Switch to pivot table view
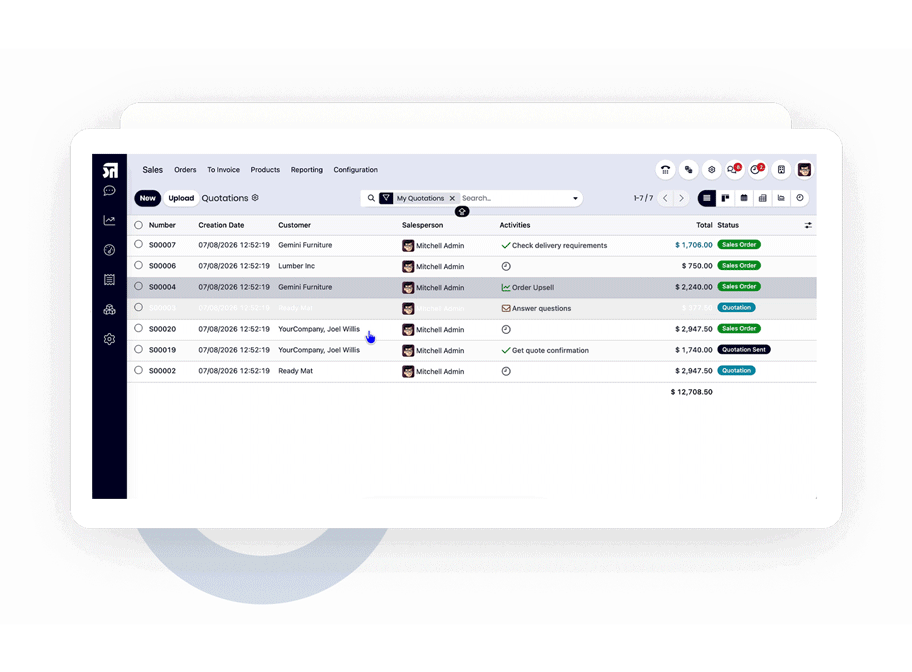This screenshot has width=912, height=672. (x=763, y=198)
